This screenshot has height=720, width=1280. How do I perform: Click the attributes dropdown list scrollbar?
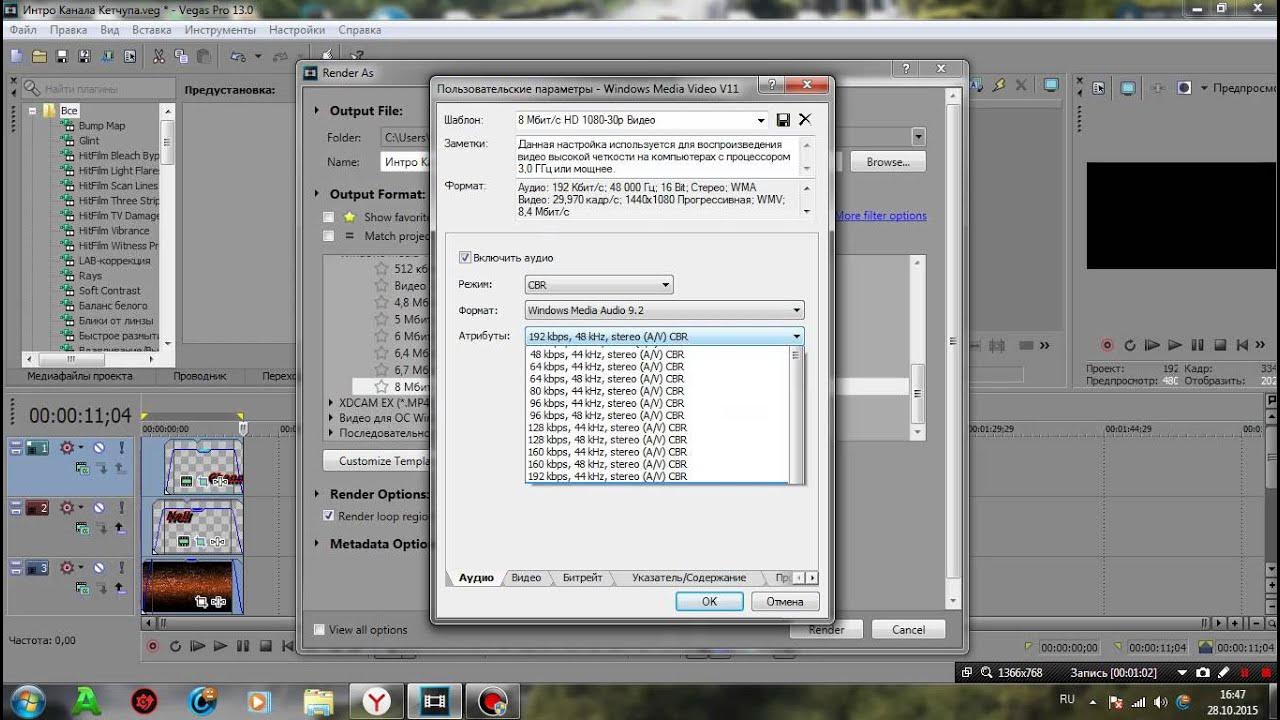tap(796, 415)
